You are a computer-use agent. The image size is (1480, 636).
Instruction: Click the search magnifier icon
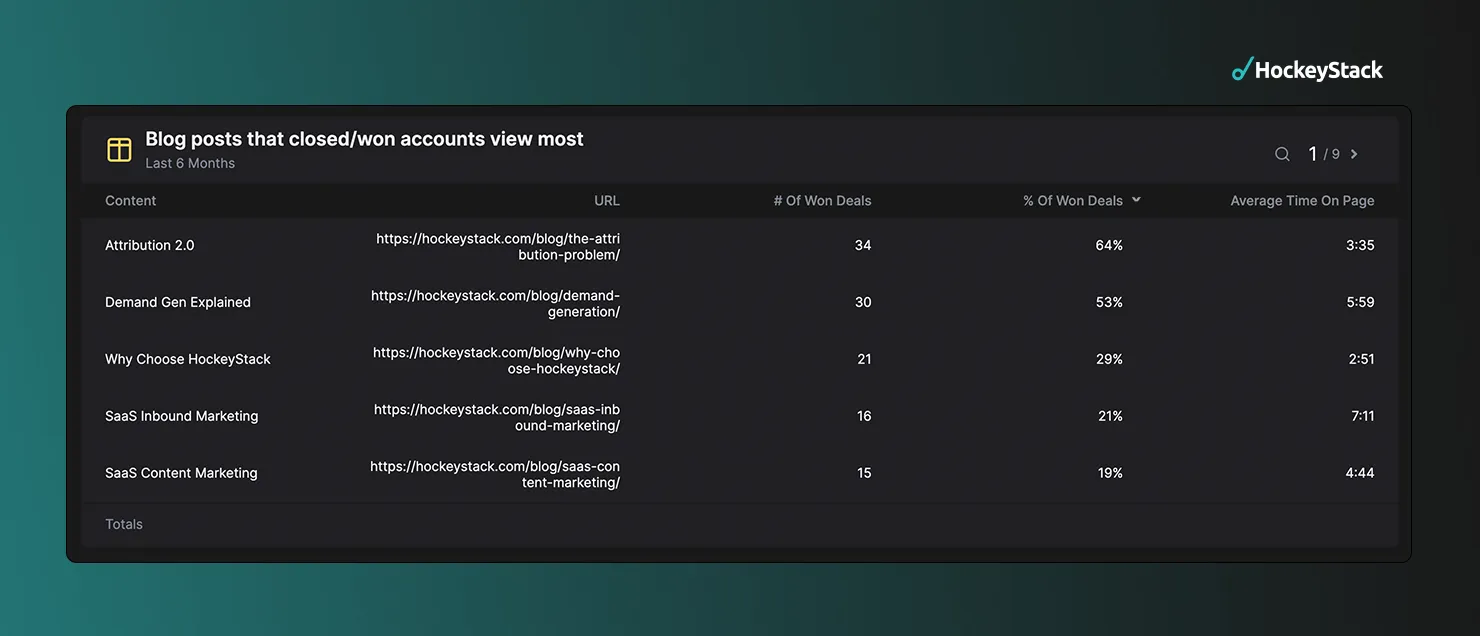[1282, 154]
